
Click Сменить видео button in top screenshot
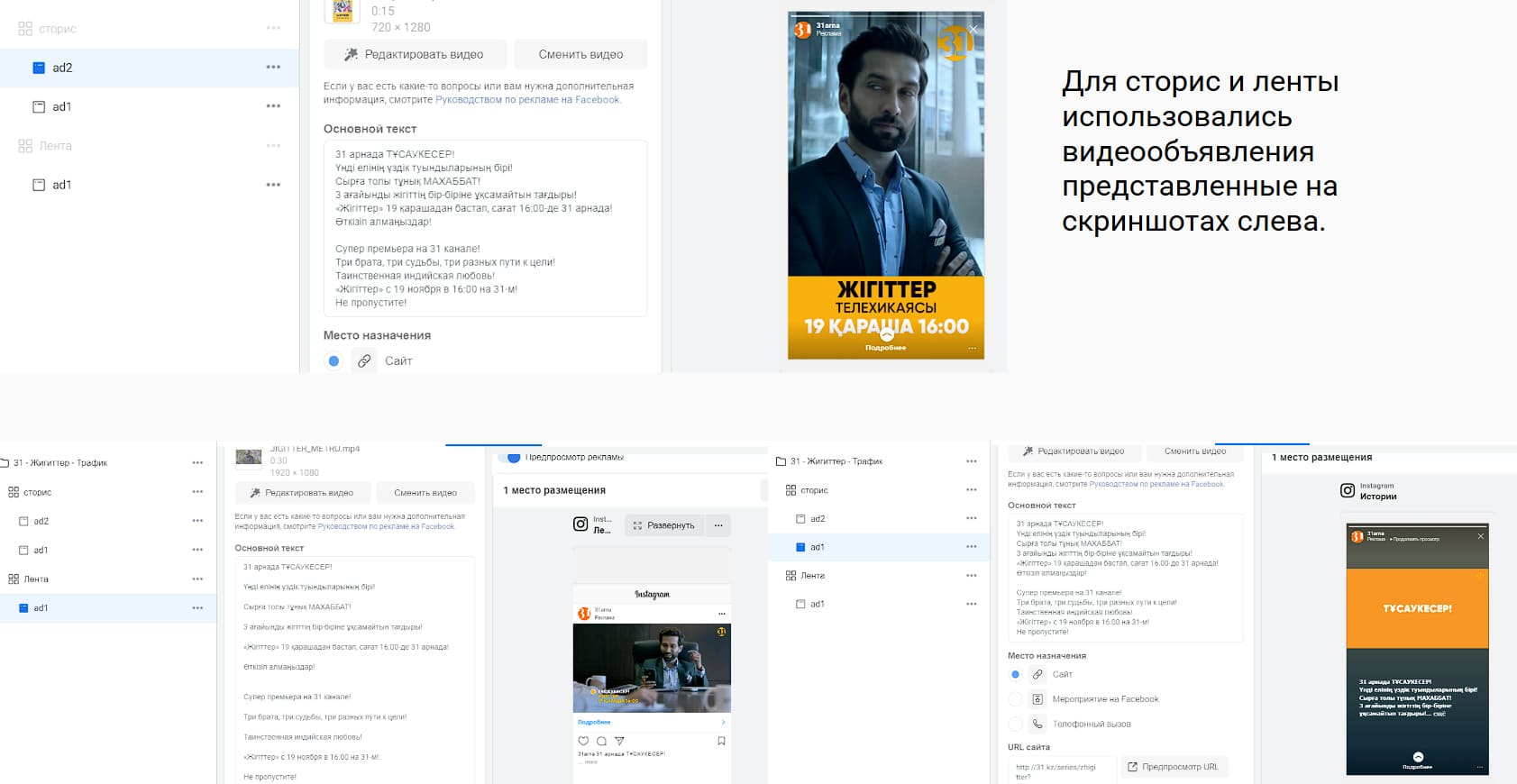click(x=580, y=54)
